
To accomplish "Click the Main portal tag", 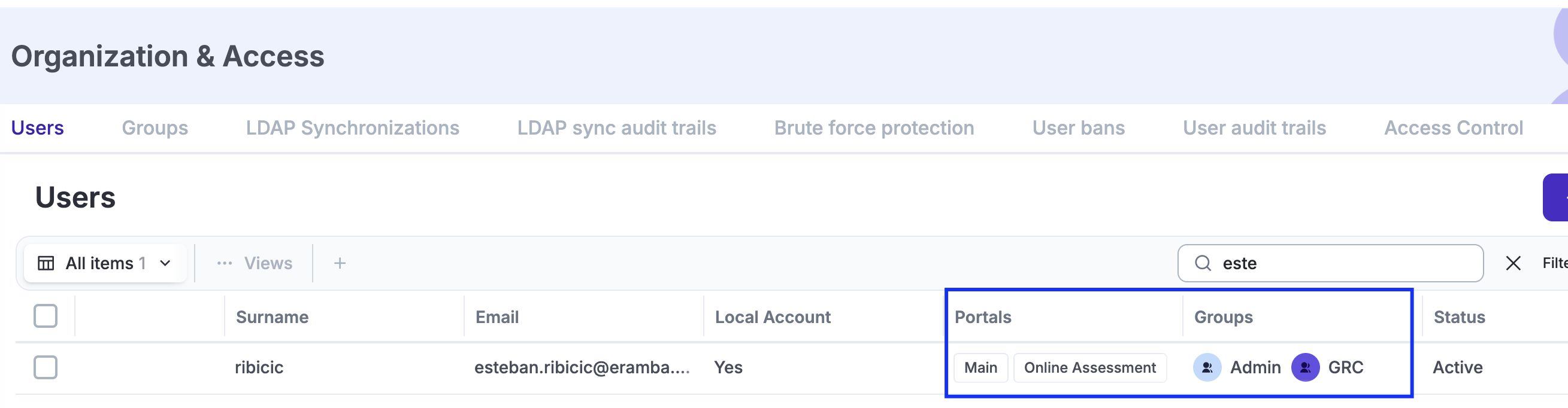I will pos(980,368).
